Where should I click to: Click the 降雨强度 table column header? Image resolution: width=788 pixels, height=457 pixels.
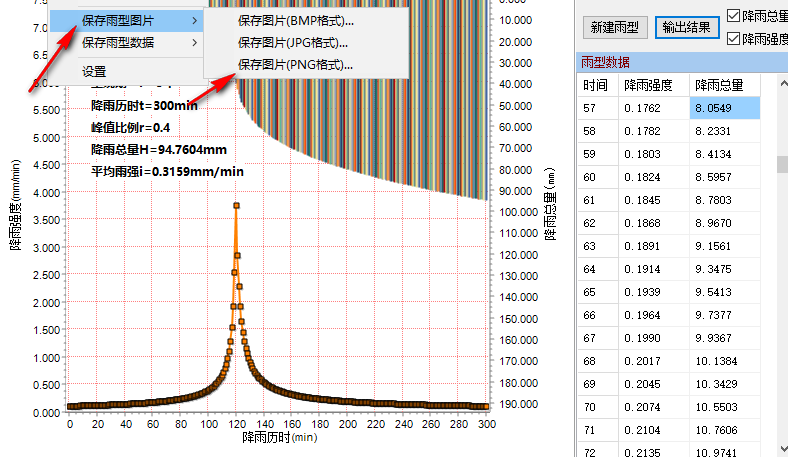click(x=650, y=85)
